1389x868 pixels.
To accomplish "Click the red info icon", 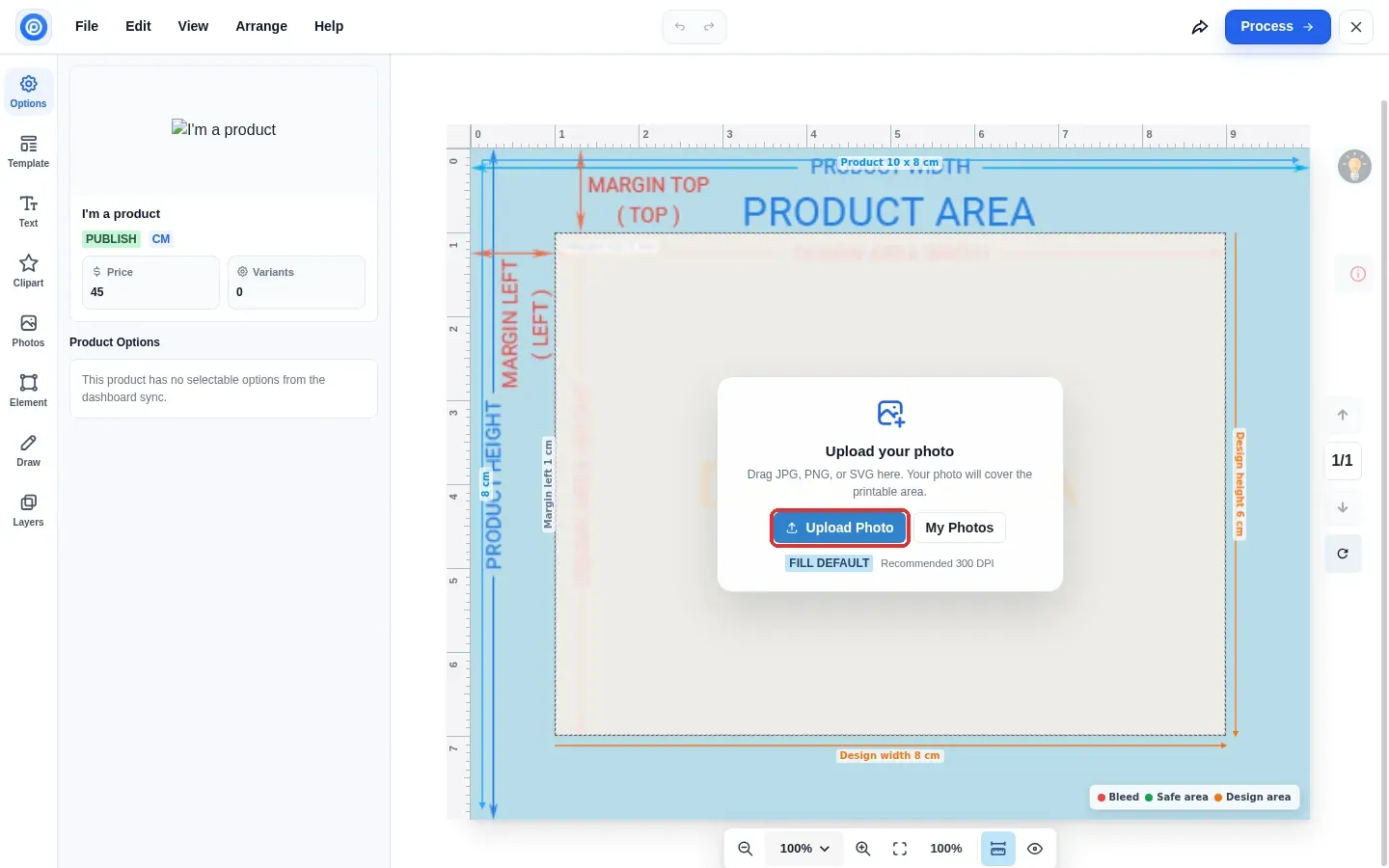I will pos(1358,274).
